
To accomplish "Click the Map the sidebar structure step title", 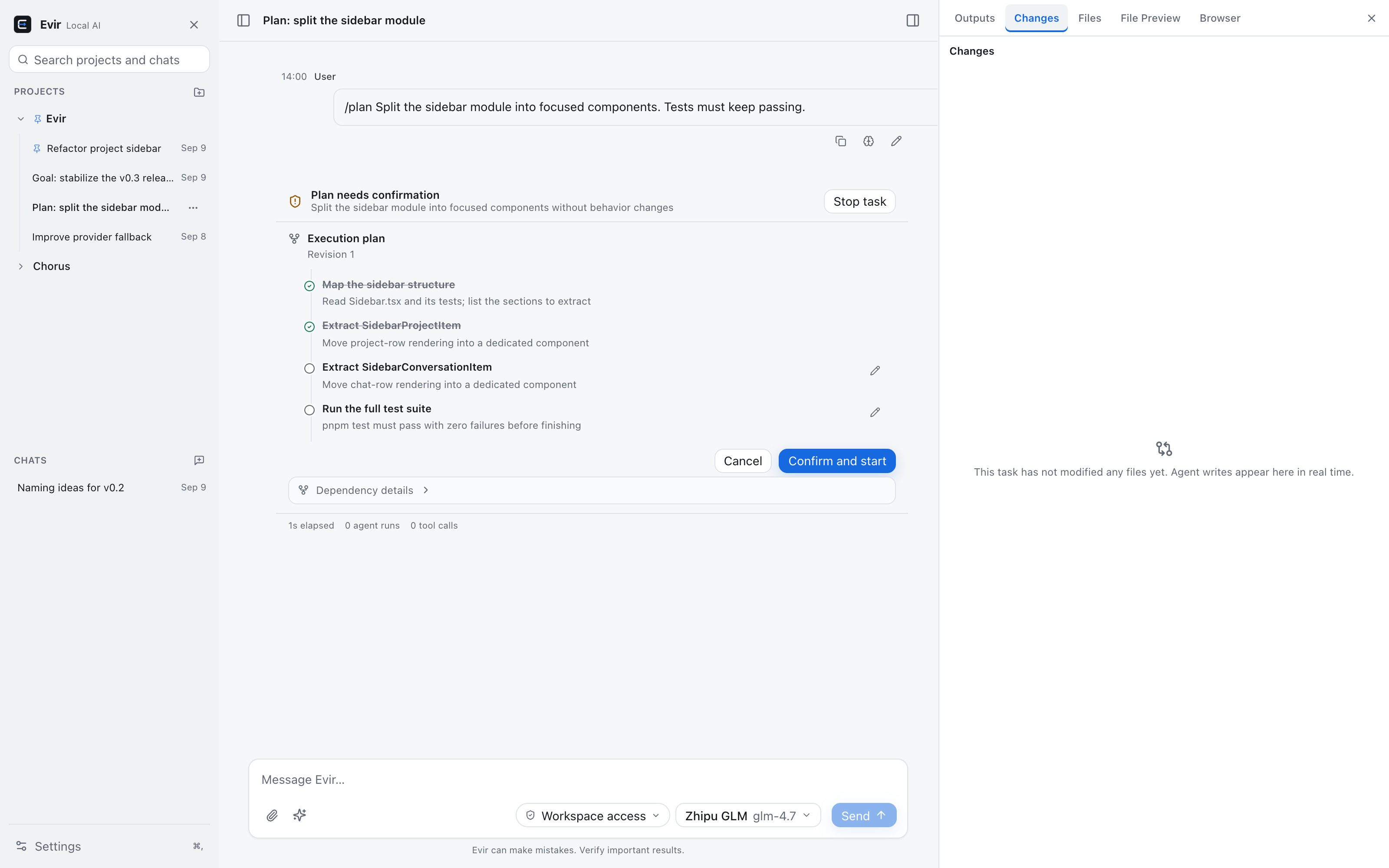I will pyautogui.click(x=388, y=285).
